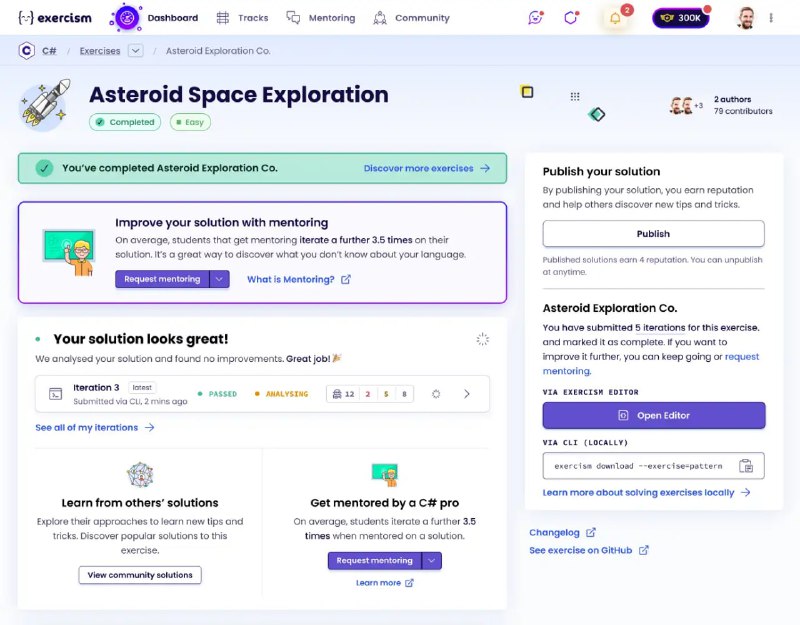Navigate to the Community section
The image size is (800, 625).
411,18
